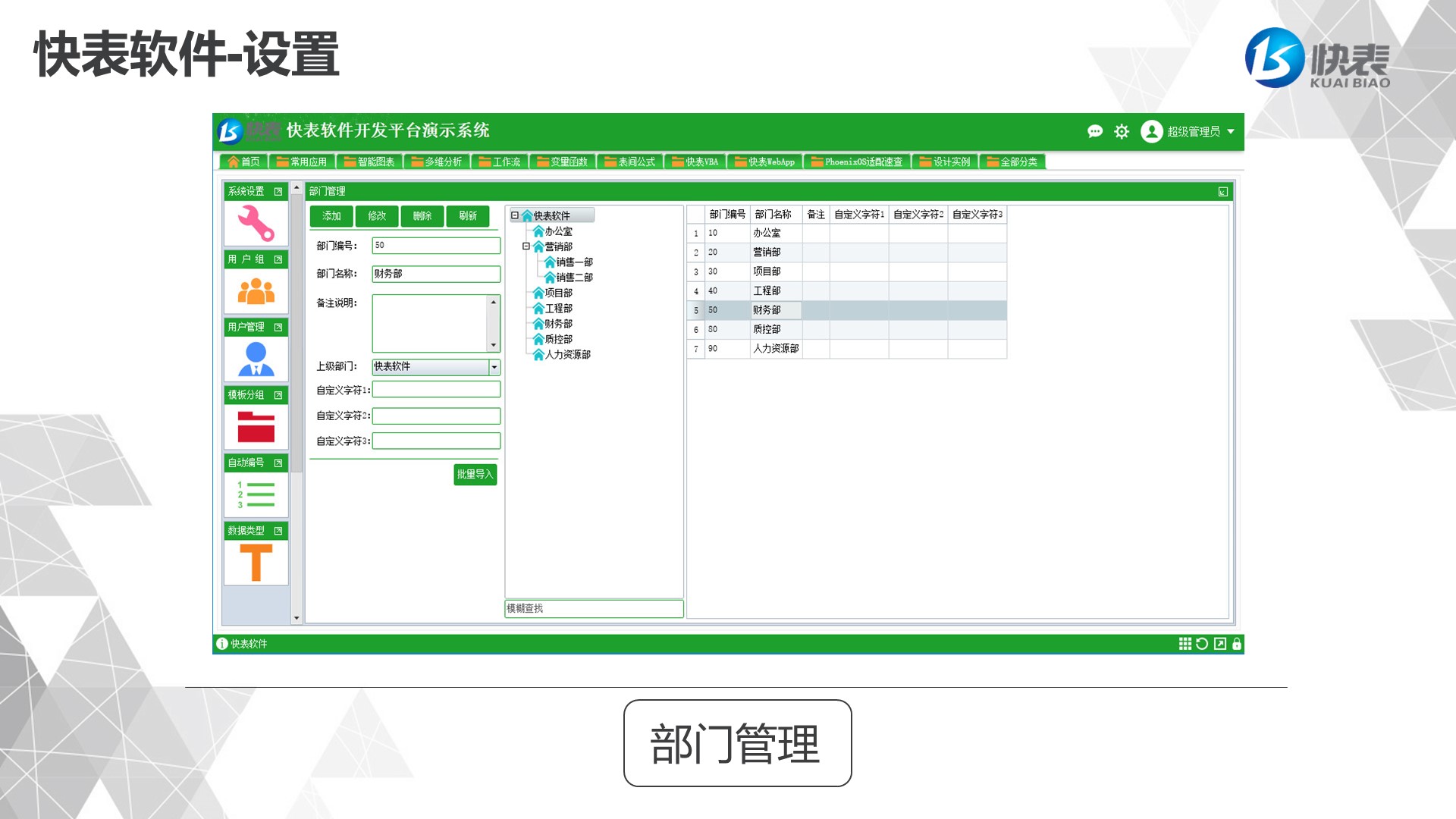Open the 智能图表 tab
Screen dimensions: 1456x819
point(369,162)
